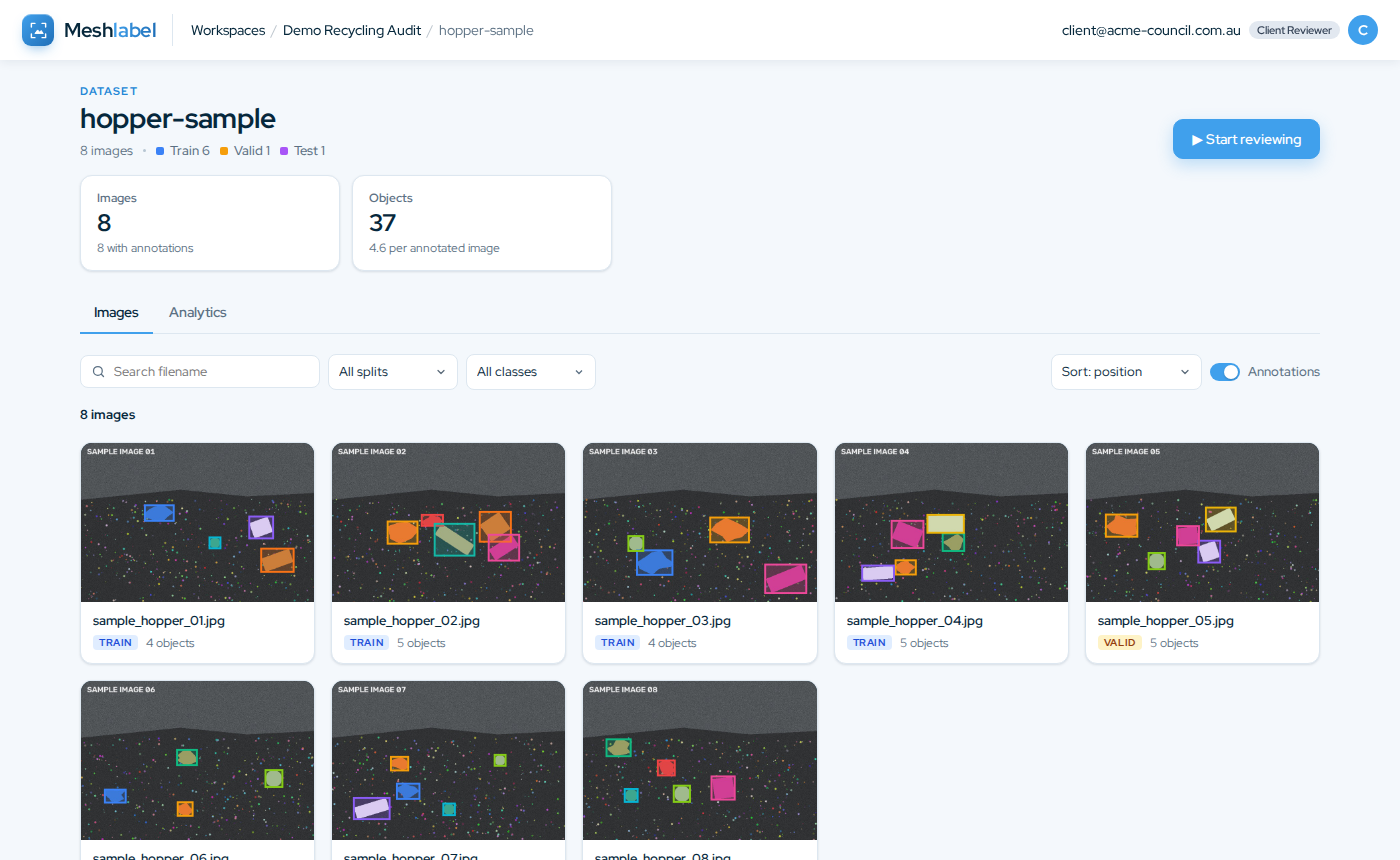This screenshot has height=860, width=1400.
Task: Click the VALID badge on sample_hopper_05
Action: (x=1120, y=643)
